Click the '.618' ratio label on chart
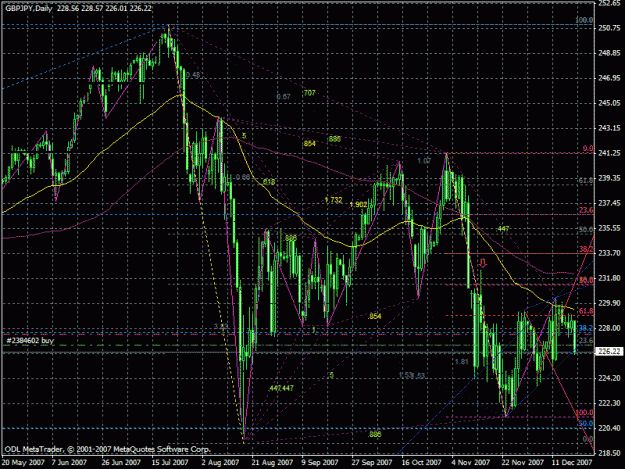The width and height of the screenshot is (625, 469). [x=268, y=182]
